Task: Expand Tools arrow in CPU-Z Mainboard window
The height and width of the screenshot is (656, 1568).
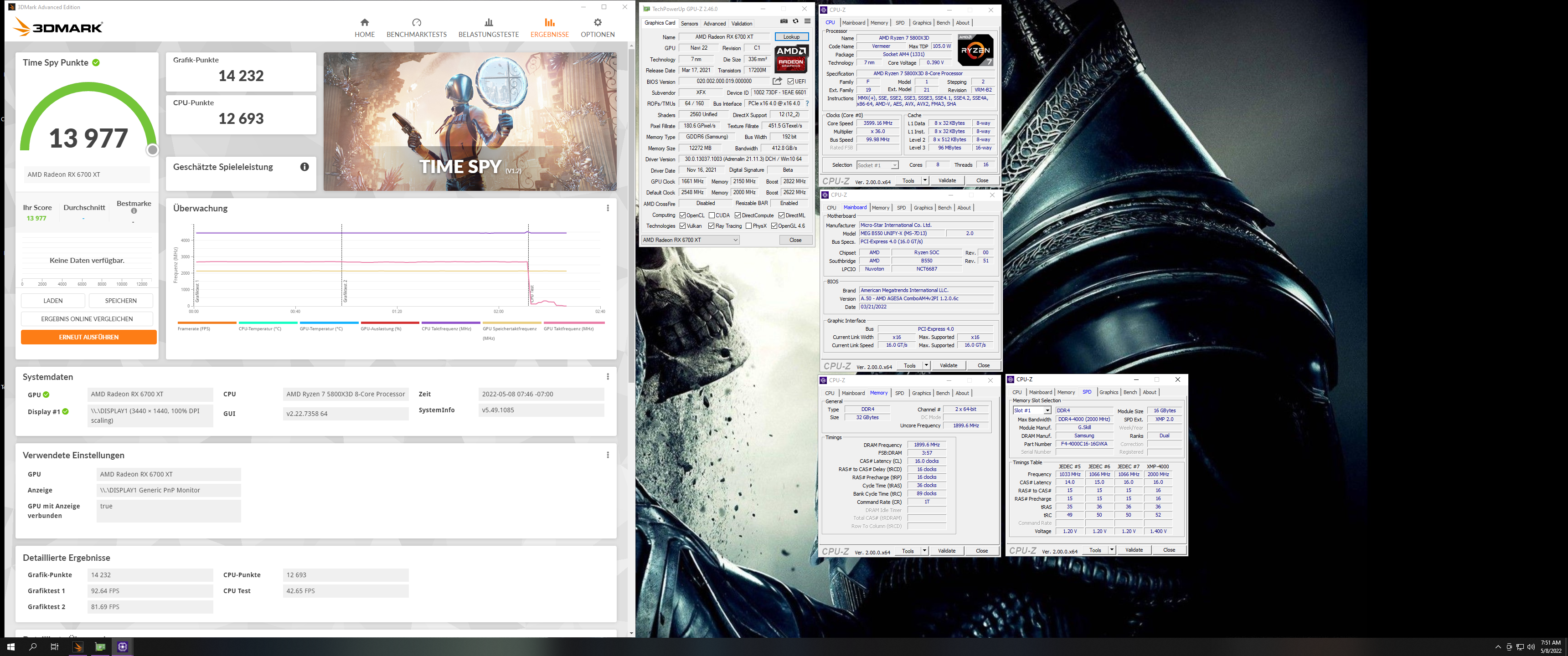Action: pyautogui.click(x=926, y=366)
